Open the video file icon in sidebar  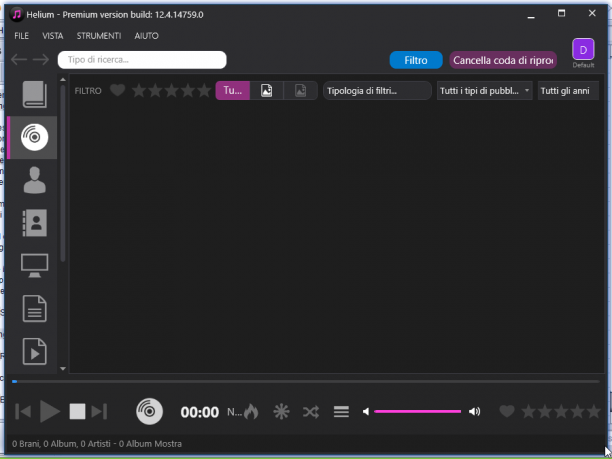coord(34,351)
